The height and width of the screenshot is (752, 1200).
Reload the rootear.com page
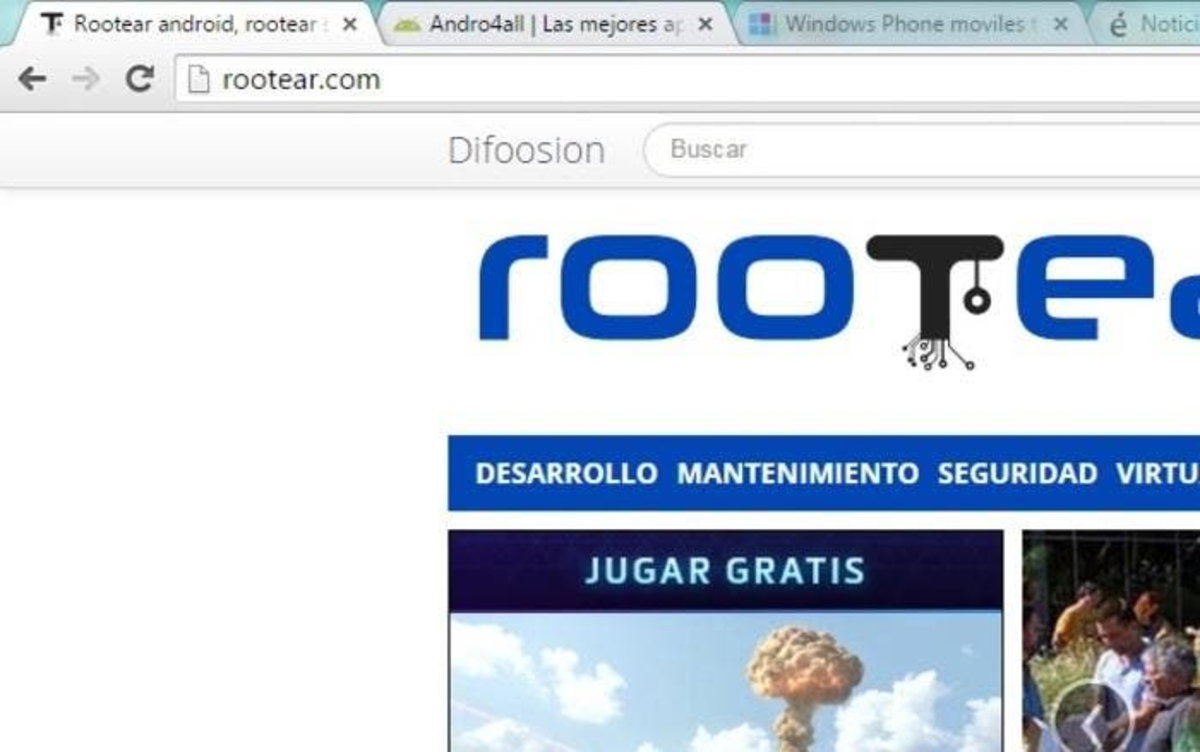click(139, 79)
